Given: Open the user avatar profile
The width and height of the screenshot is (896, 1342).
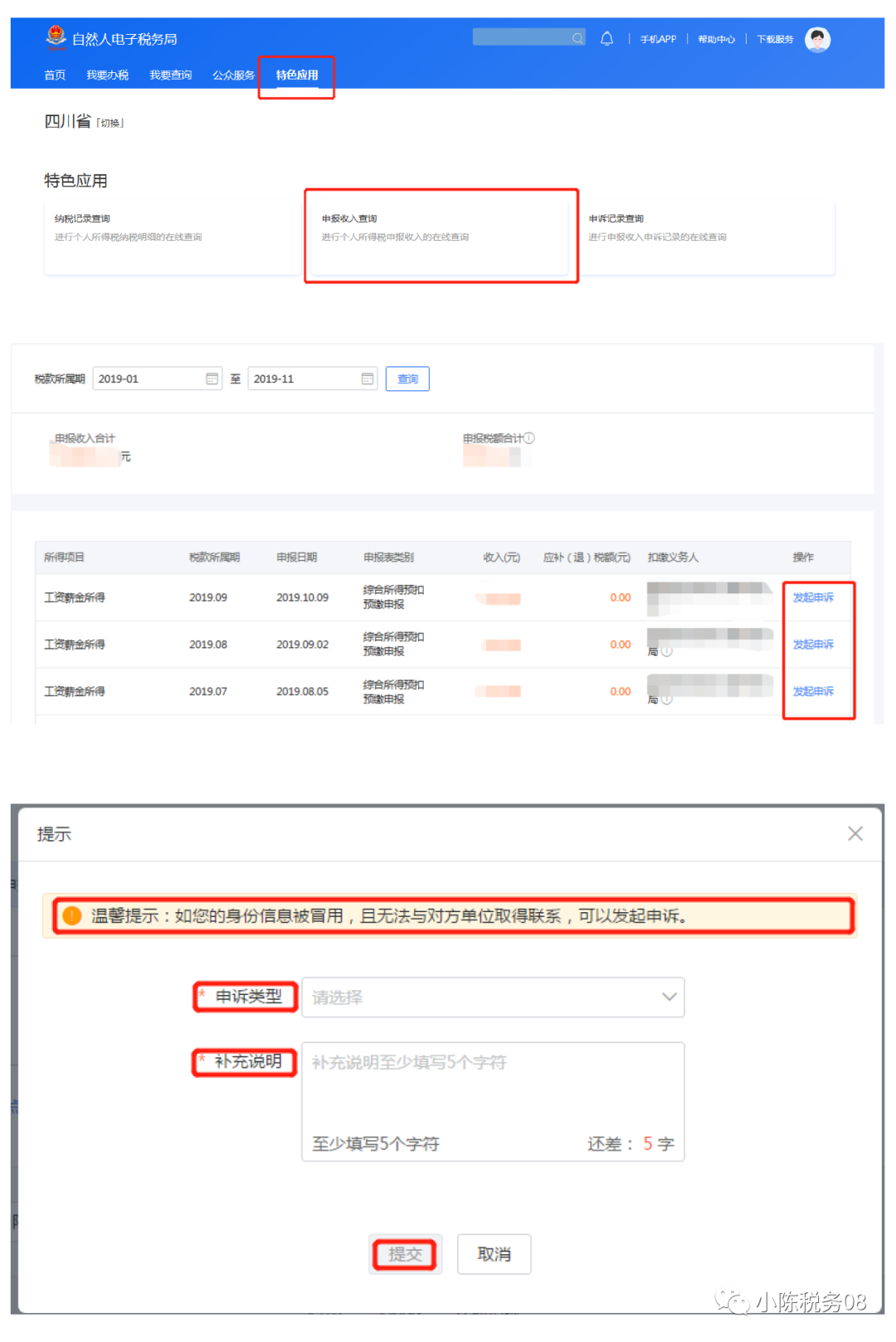Looking at the screenshot, I should point(817,39).
